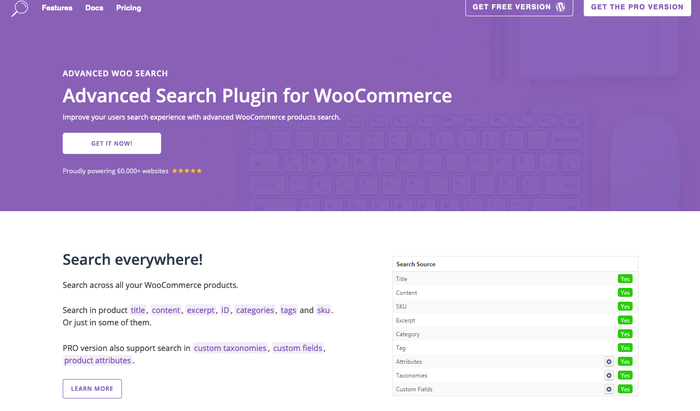Open the Custom Fields settings gear
The height and width of the screenshot is (411, 700).
pyautogui.click(x=608, y=389)
